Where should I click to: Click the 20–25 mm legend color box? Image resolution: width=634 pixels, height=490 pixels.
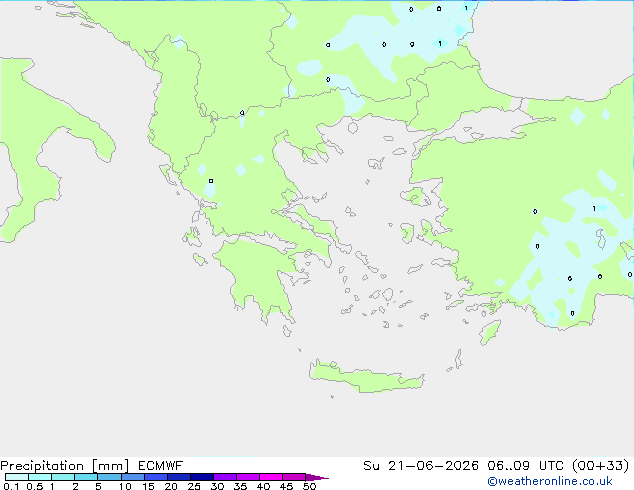179,477
